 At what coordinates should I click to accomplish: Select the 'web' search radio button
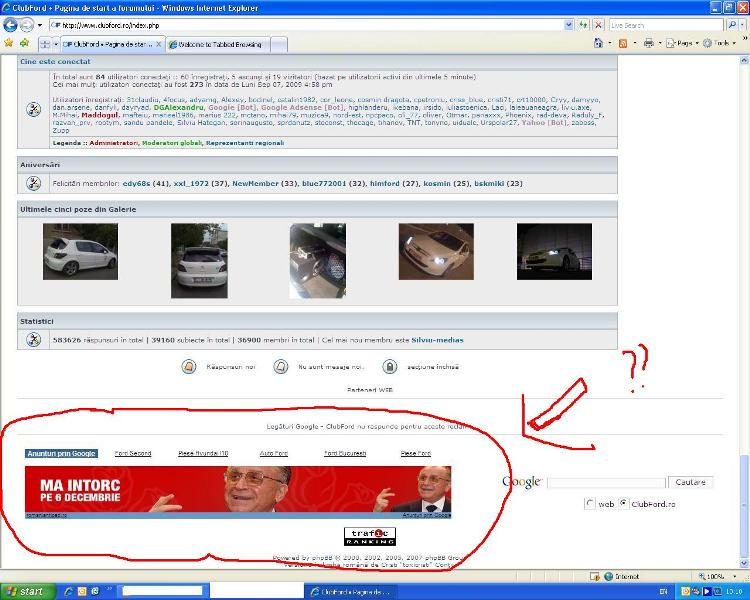(590, 504)
